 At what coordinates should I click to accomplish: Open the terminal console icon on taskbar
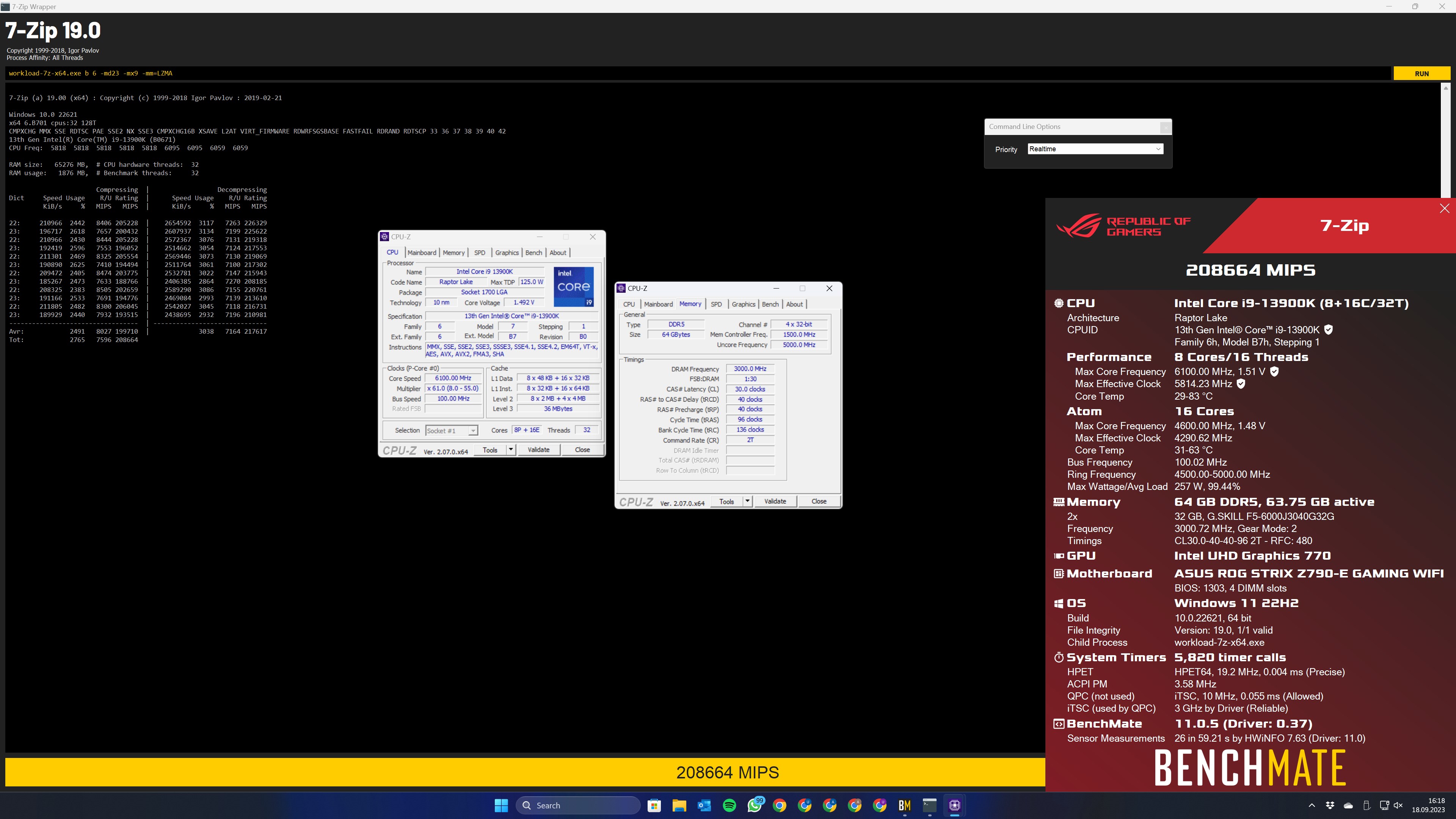(929, 805)
